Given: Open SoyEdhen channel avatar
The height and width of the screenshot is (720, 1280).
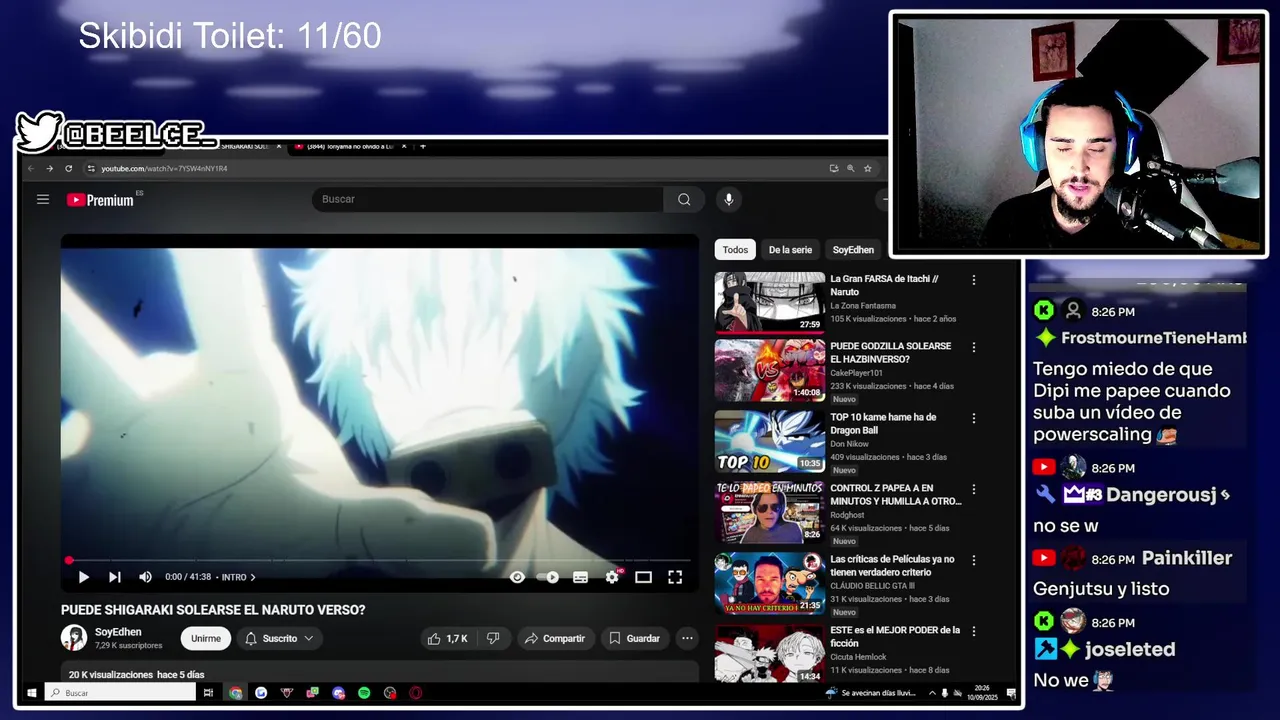Looking at the screenshot, I should (x=74, y=638).
